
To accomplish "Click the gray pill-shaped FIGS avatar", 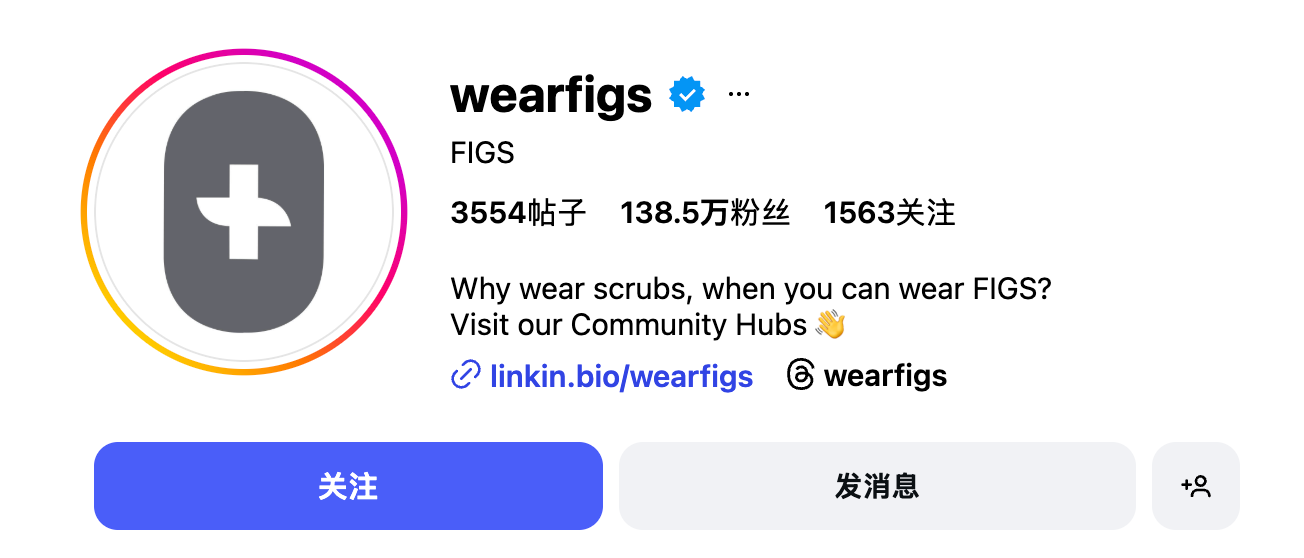I will (x=244, y=212).
